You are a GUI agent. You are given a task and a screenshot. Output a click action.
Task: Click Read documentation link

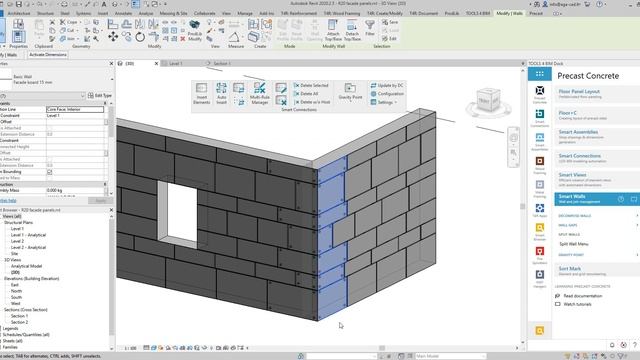582,296
